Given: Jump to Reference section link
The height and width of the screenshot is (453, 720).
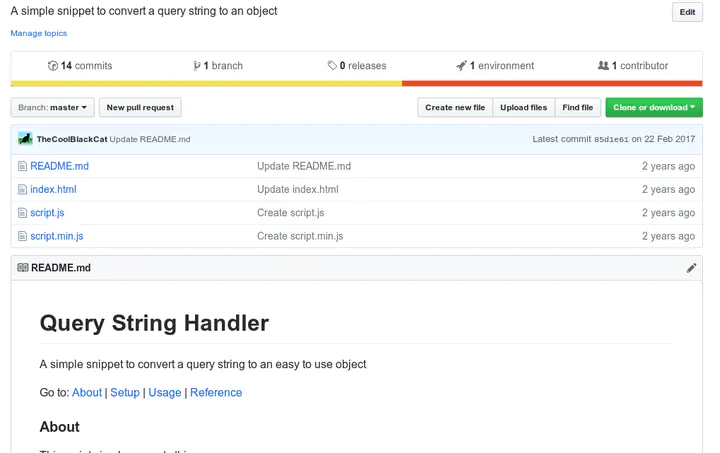Looking at the screenshot, I should (216, 392).
